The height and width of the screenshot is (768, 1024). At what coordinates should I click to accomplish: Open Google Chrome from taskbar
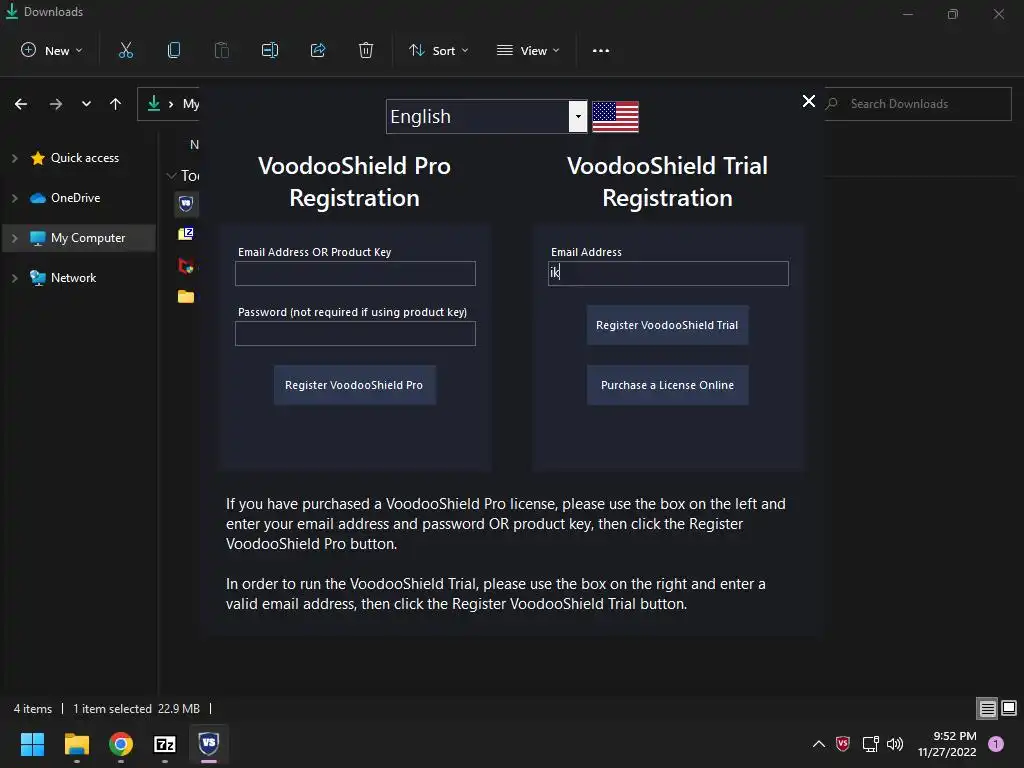pos(121,744)
